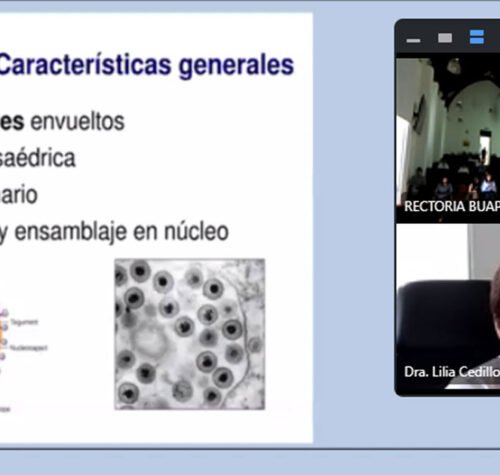Click the RECTORIA BUAP name label
The image size is (500, 475).
click(x=452, y=207)
